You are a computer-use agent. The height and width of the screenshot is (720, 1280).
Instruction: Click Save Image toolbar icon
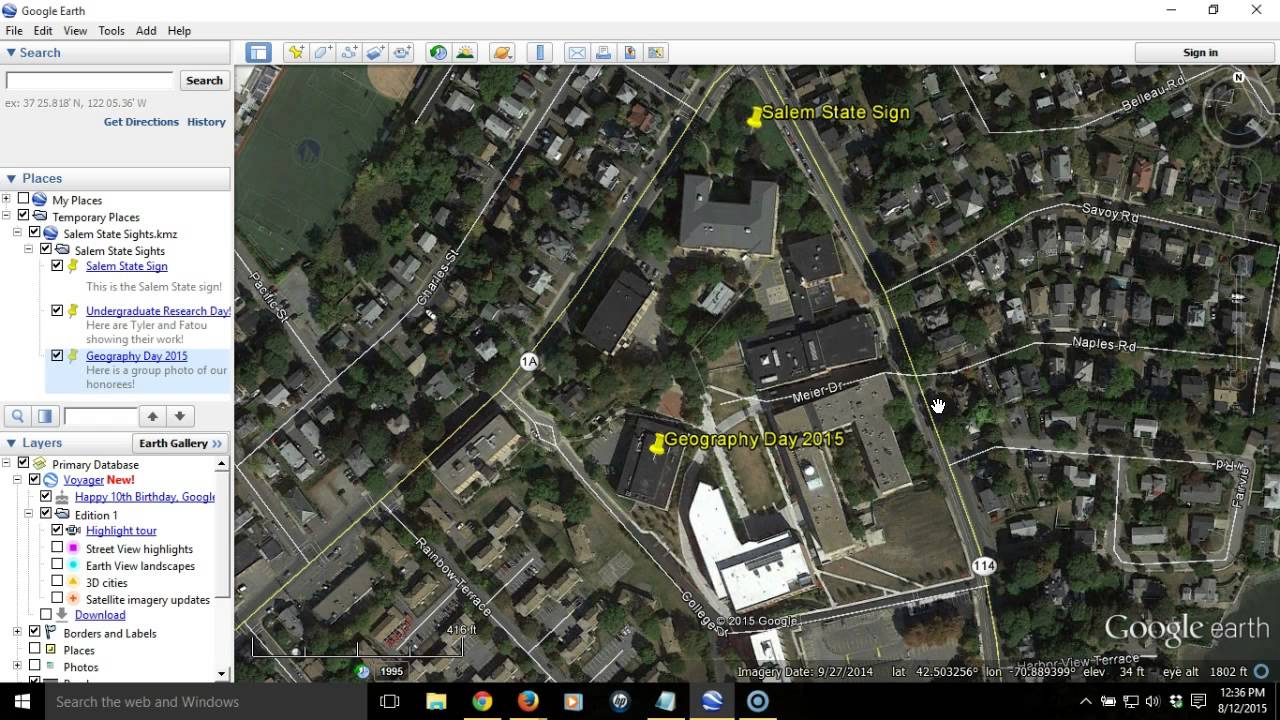click(630, 53)
